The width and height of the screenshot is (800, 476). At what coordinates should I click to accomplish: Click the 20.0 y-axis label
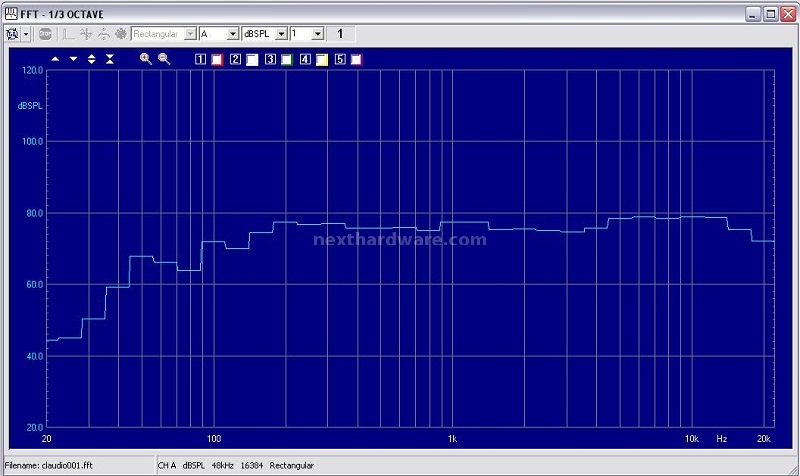coord(35,428)
